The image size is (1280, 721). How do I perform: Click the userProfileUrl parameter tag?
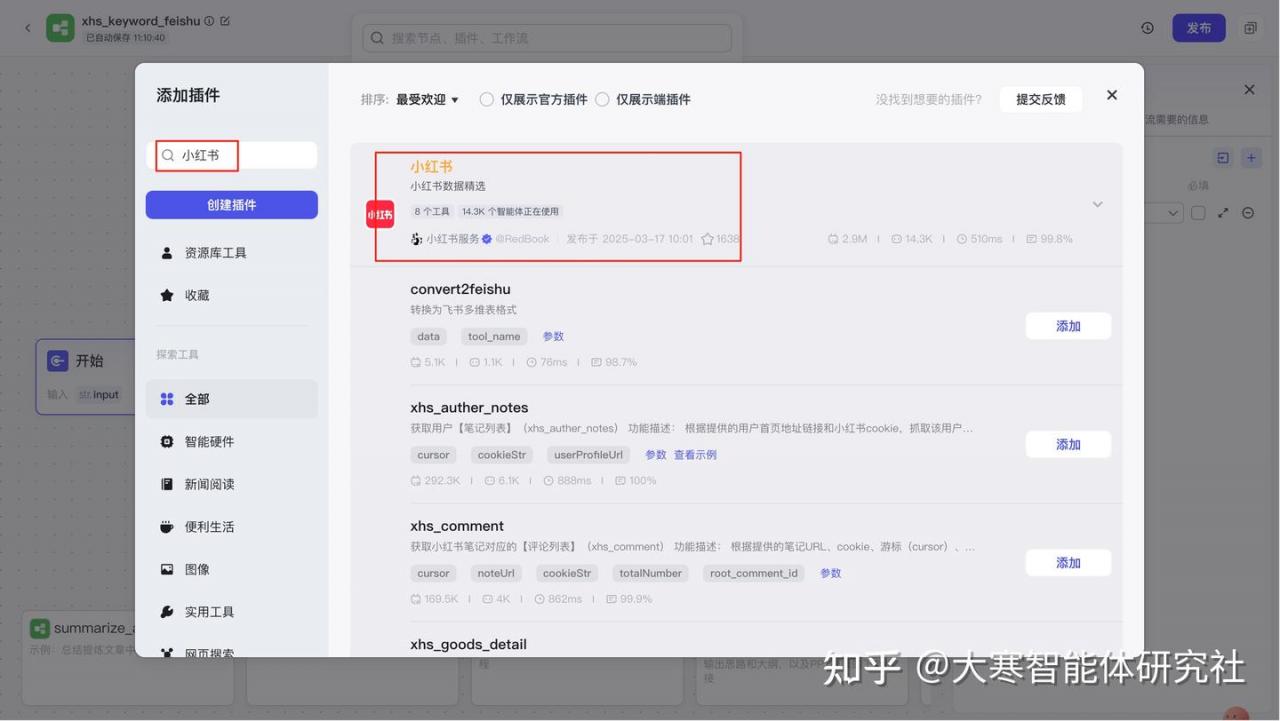click(x=588, y=454)
